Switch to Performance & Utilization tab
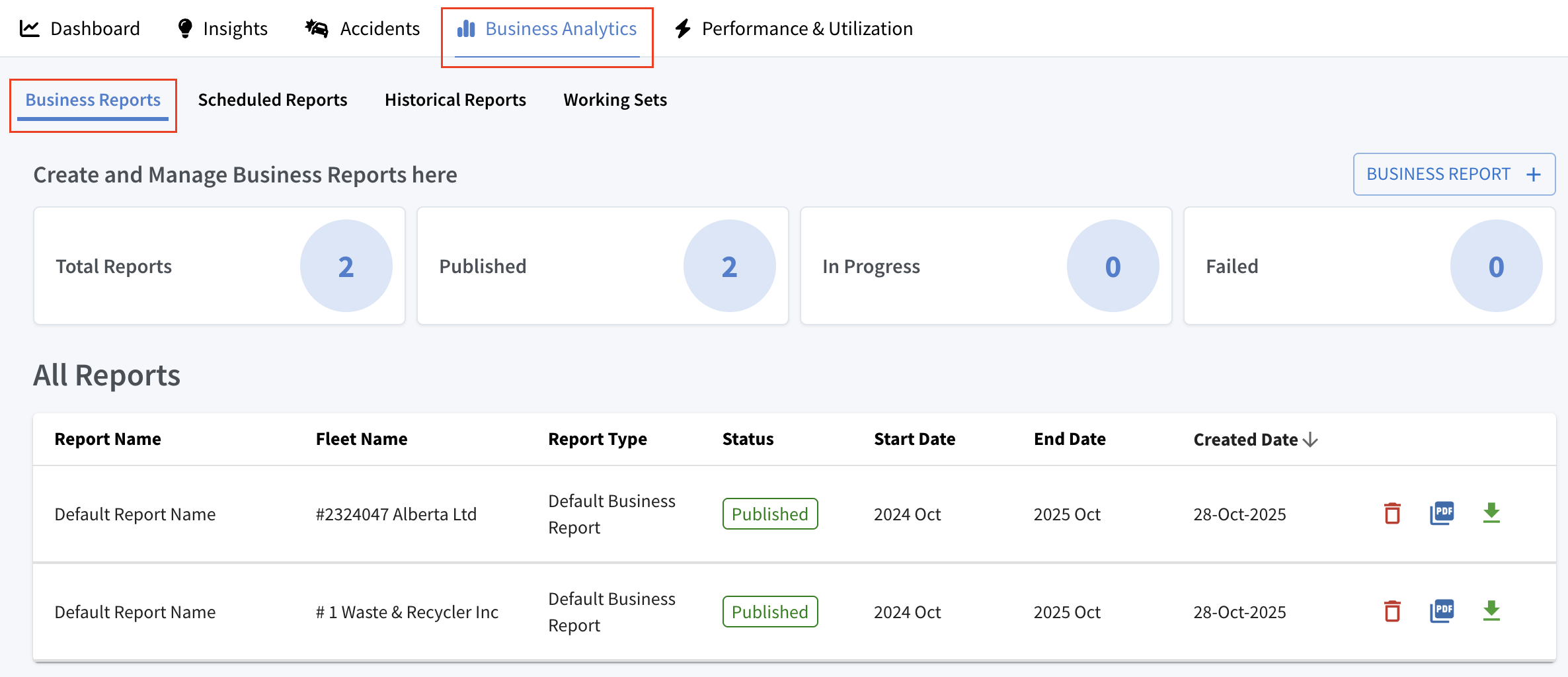Image resolution: width=1568 pixels, height=677 pixels. click(x=794, y=28)
